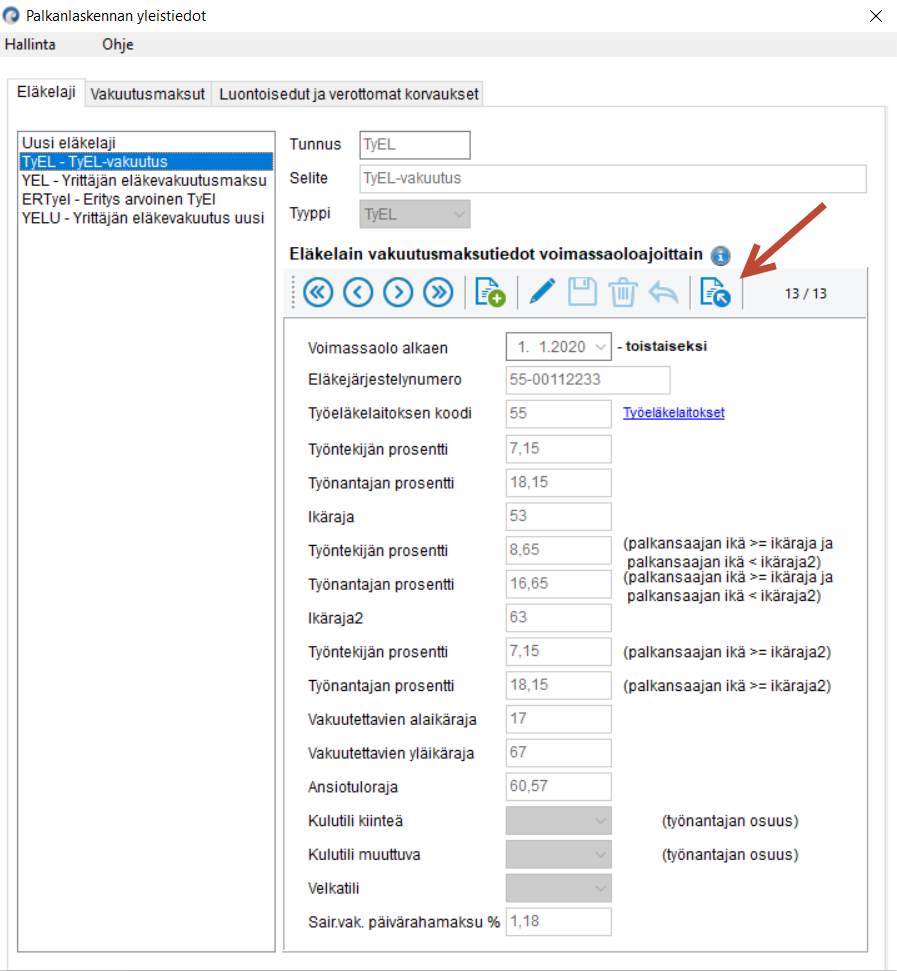Click the document import icon near red arrow
This screenshot has width=897, height=971.
(x=715, y=292)
